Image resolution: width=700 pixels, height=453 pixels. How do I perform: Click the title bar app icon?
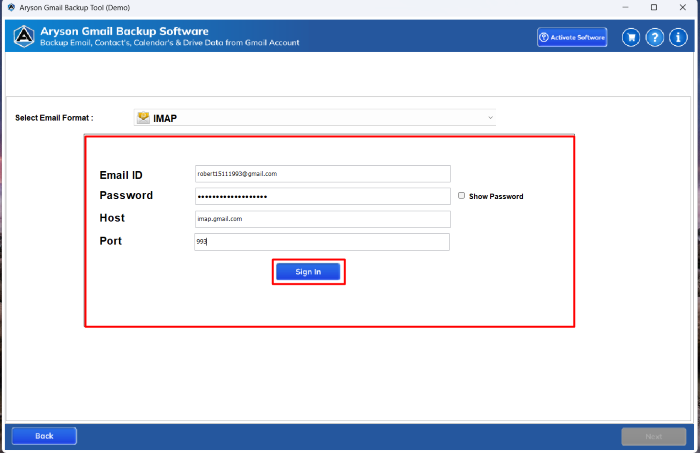click(x=11, y=8)
